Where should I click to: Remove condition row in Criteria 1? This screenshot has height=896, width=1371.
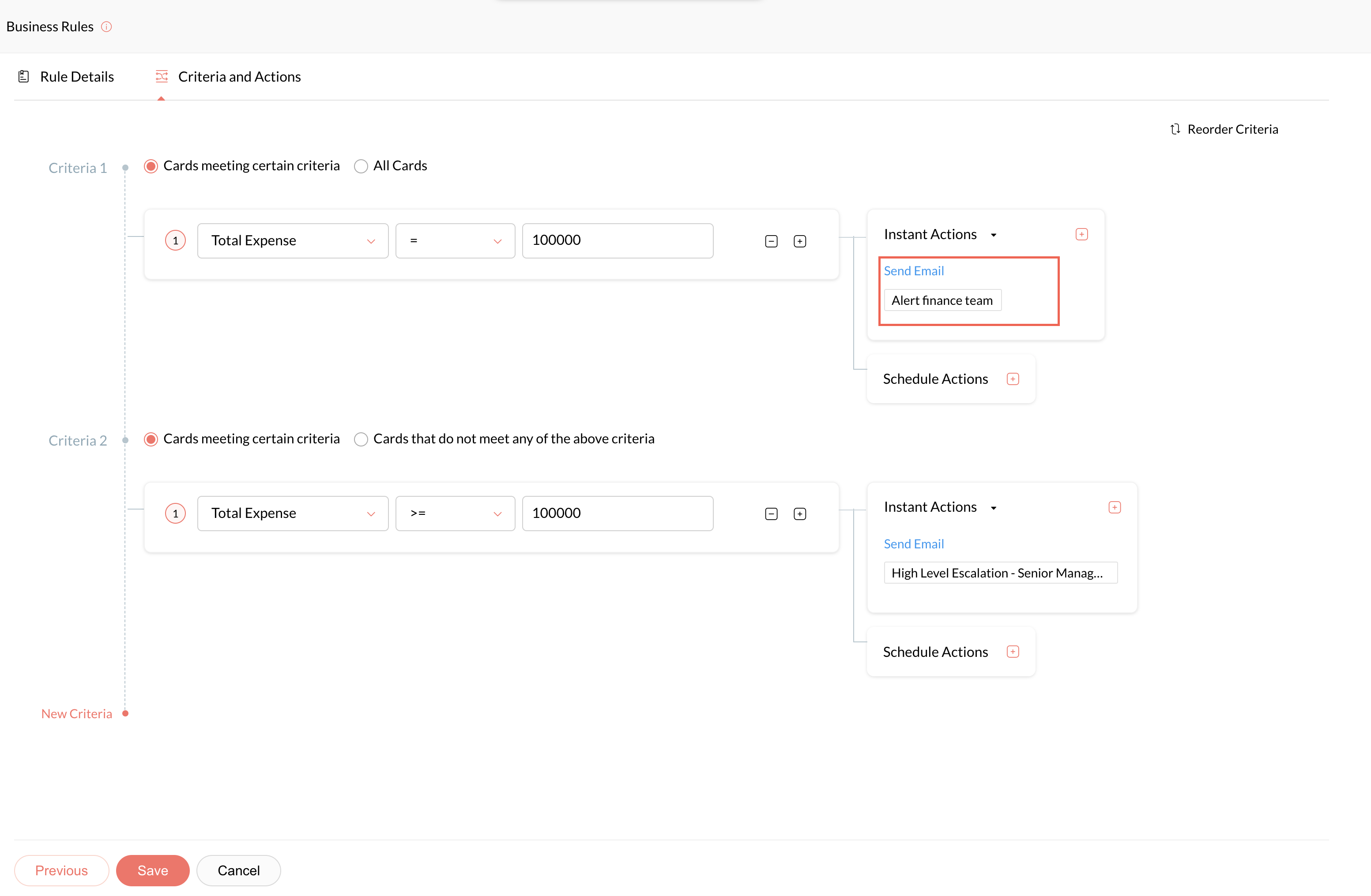pyautogui.click(x=771, y=241)
